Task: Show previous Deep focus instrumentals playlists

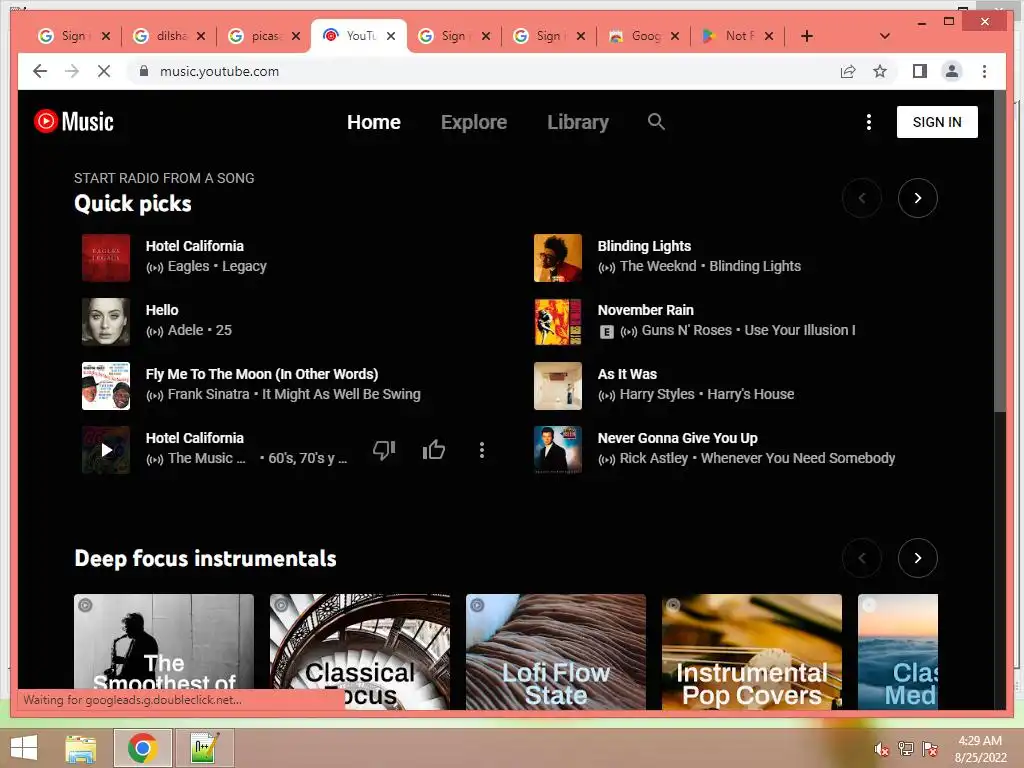Action: 862,558
